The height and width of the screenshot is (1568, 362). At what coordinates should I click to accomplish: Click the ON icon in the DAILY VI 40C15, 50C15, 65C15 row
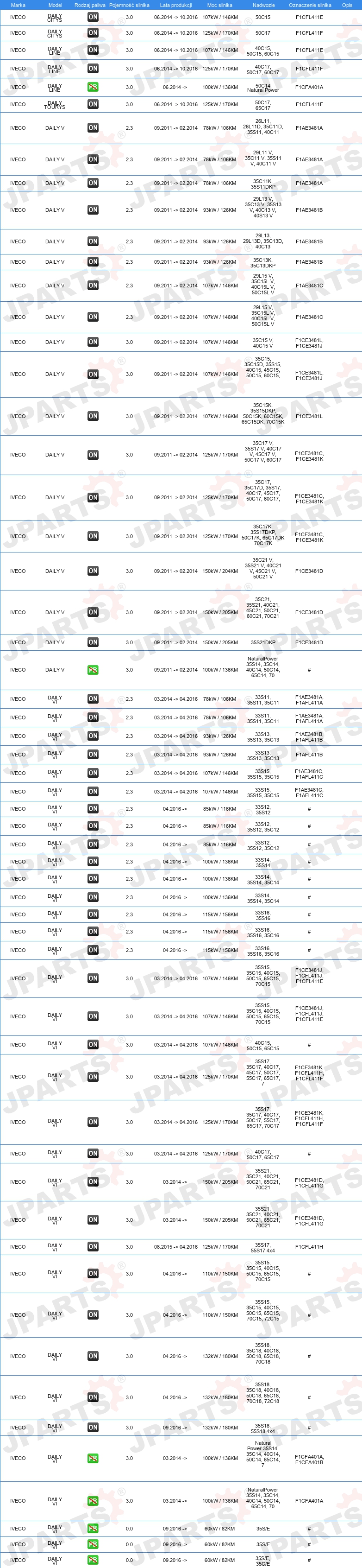tap(93, 1045)
